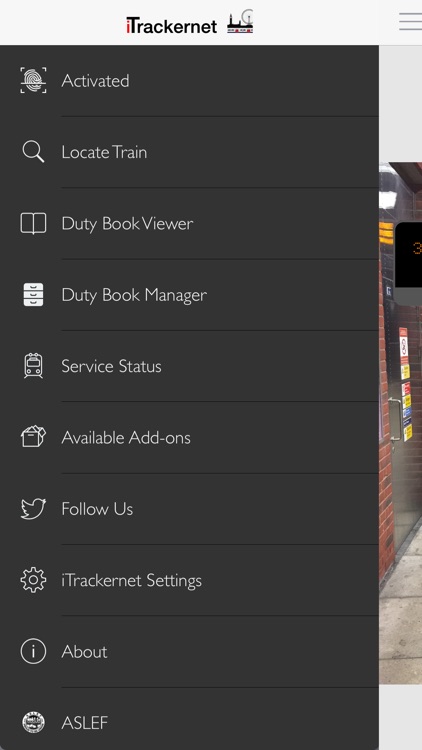Click the magnifying glass Locate Train icon
422x750 pixels.
click(x=33, y=152)
